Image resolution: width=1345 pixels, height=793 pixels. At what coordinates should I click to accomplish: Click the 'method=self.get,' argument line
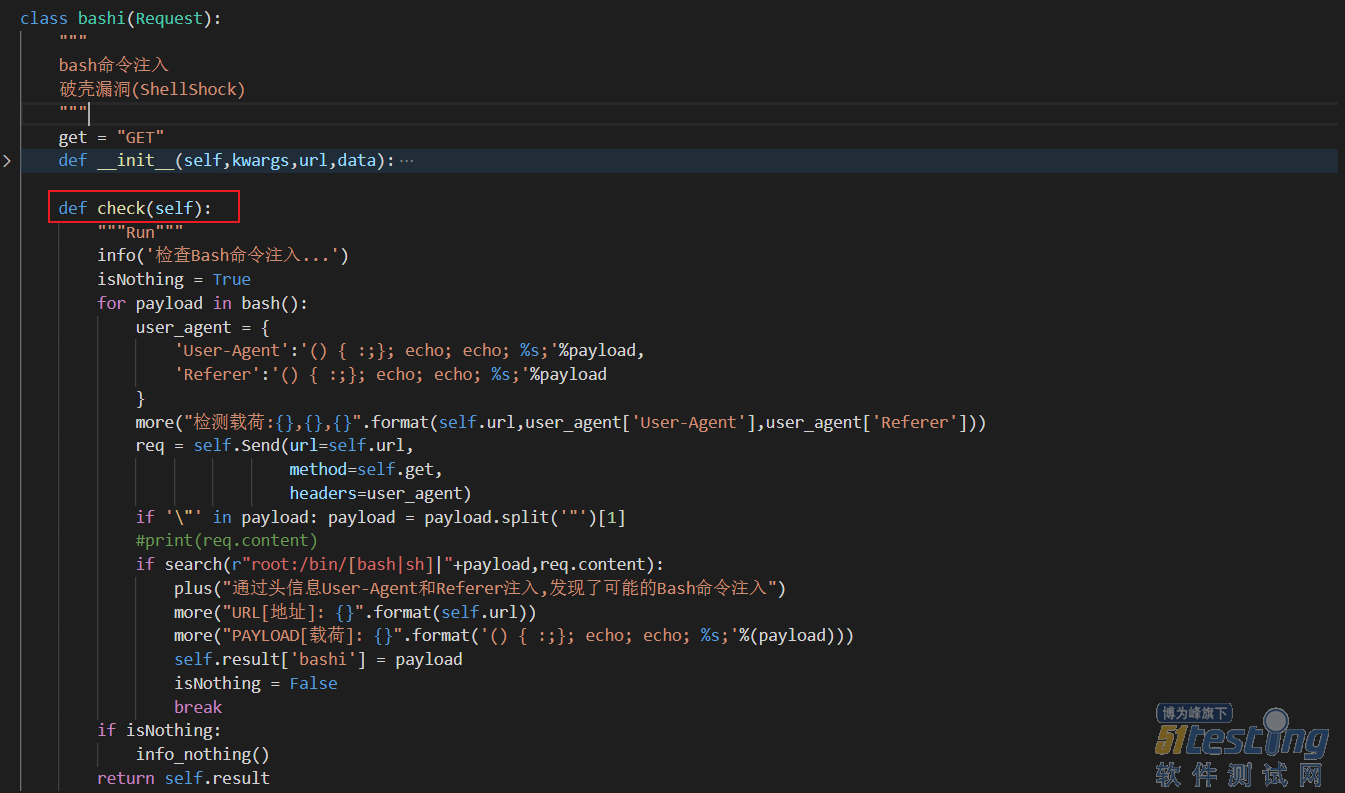(366, 469)
